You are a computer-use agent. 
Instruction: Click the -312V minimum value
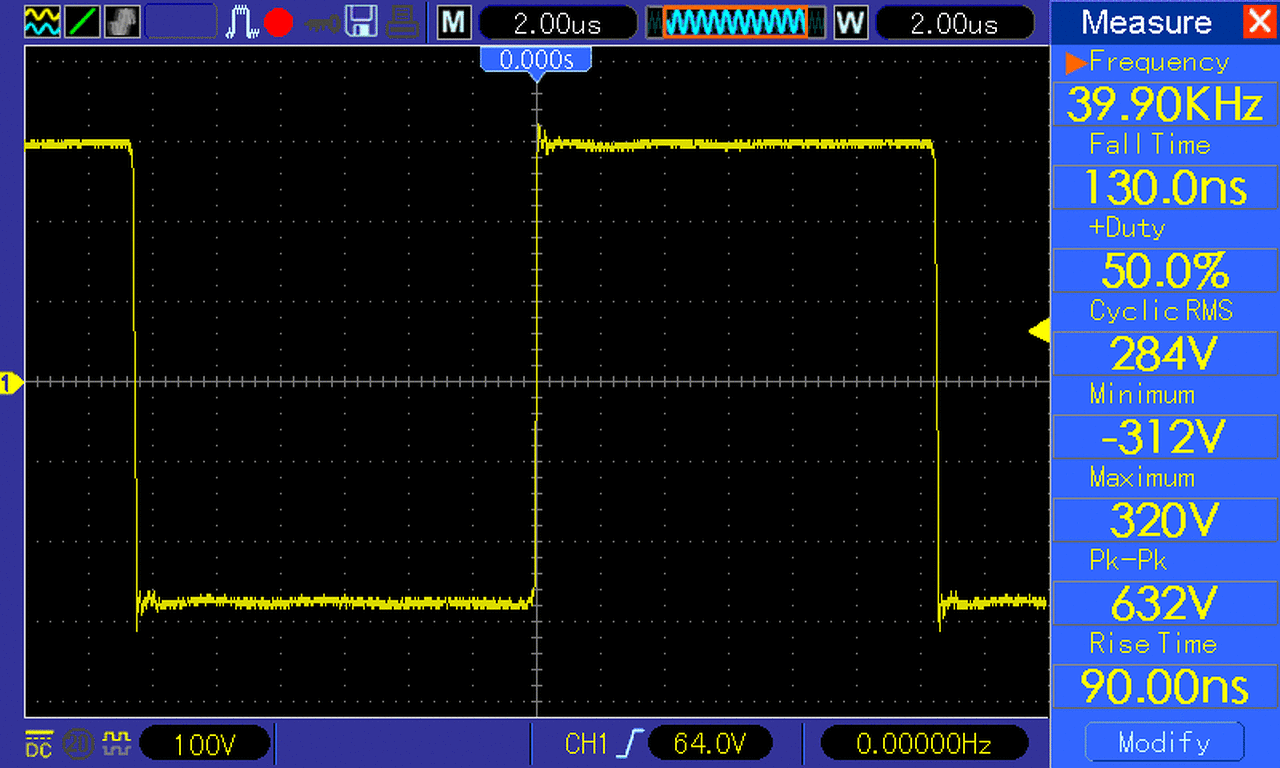pos(1165,436)
